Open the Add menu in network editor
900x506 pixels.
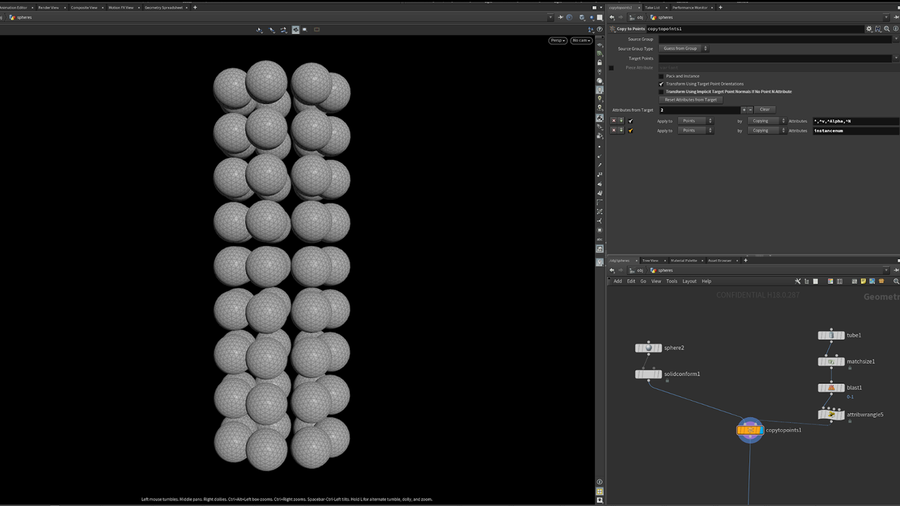(x=618, y=281)
